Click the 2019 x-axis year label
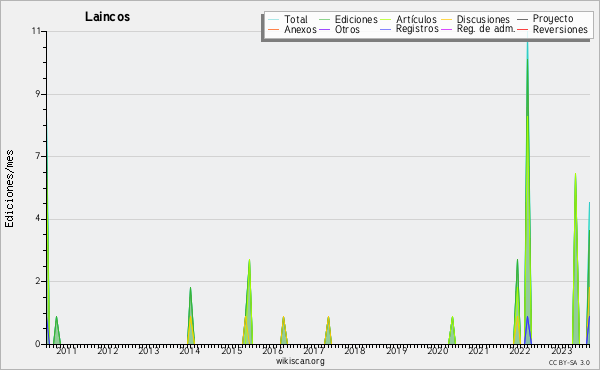The width and height of the screenshot is (600, 370). pos(396,350)
